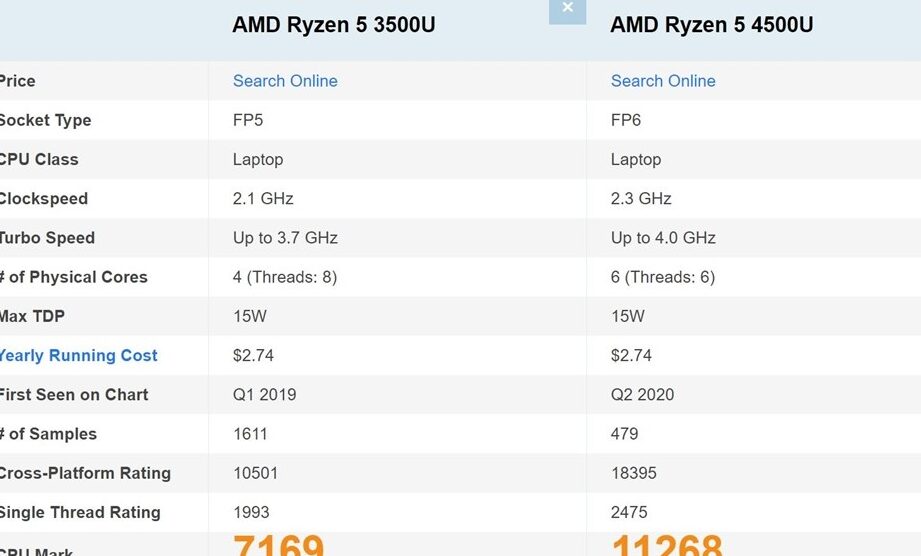Click the Cross-Platform Rating row label

85,473
